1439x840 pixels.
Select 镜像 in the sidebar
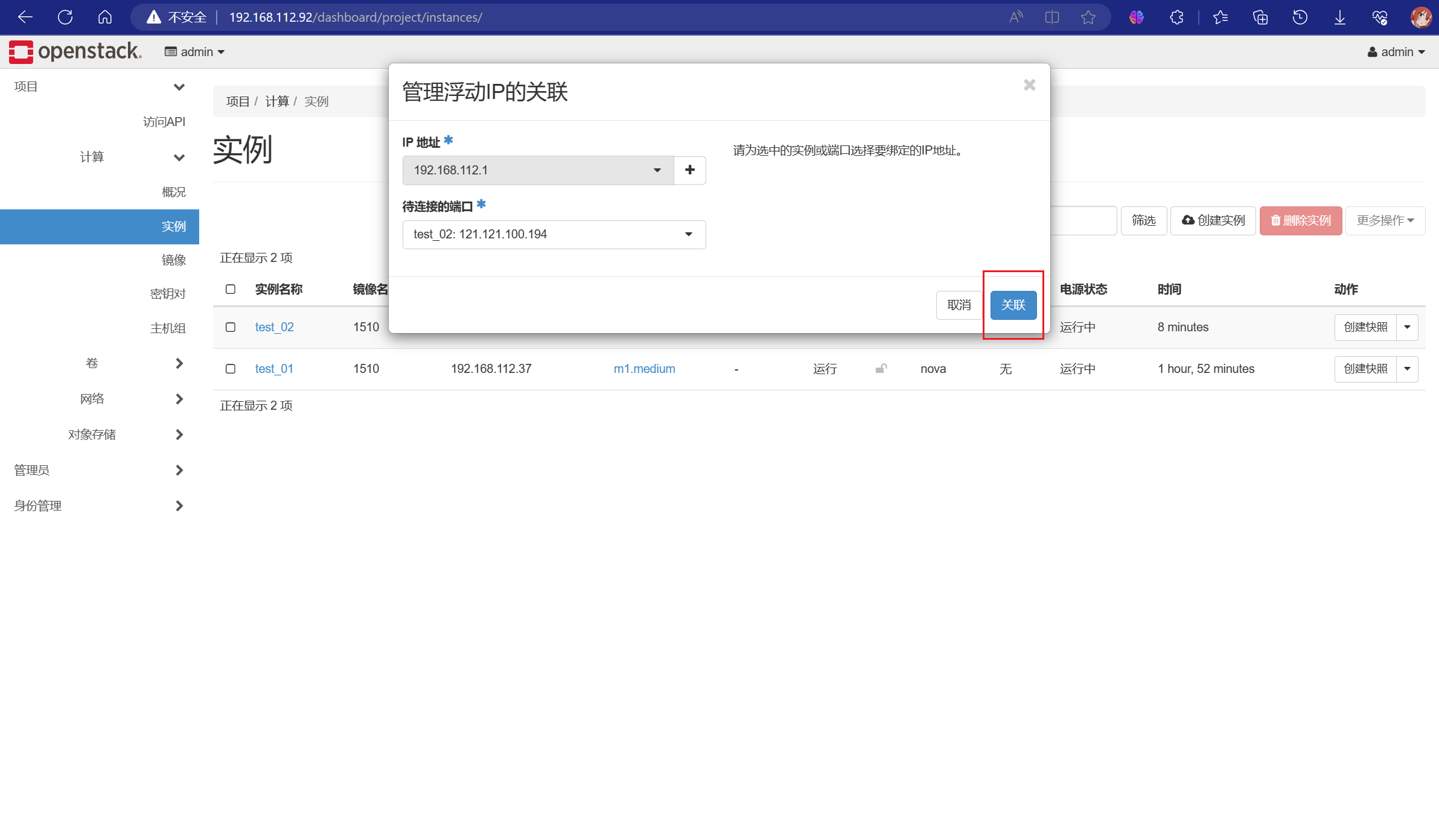point(173,260)
